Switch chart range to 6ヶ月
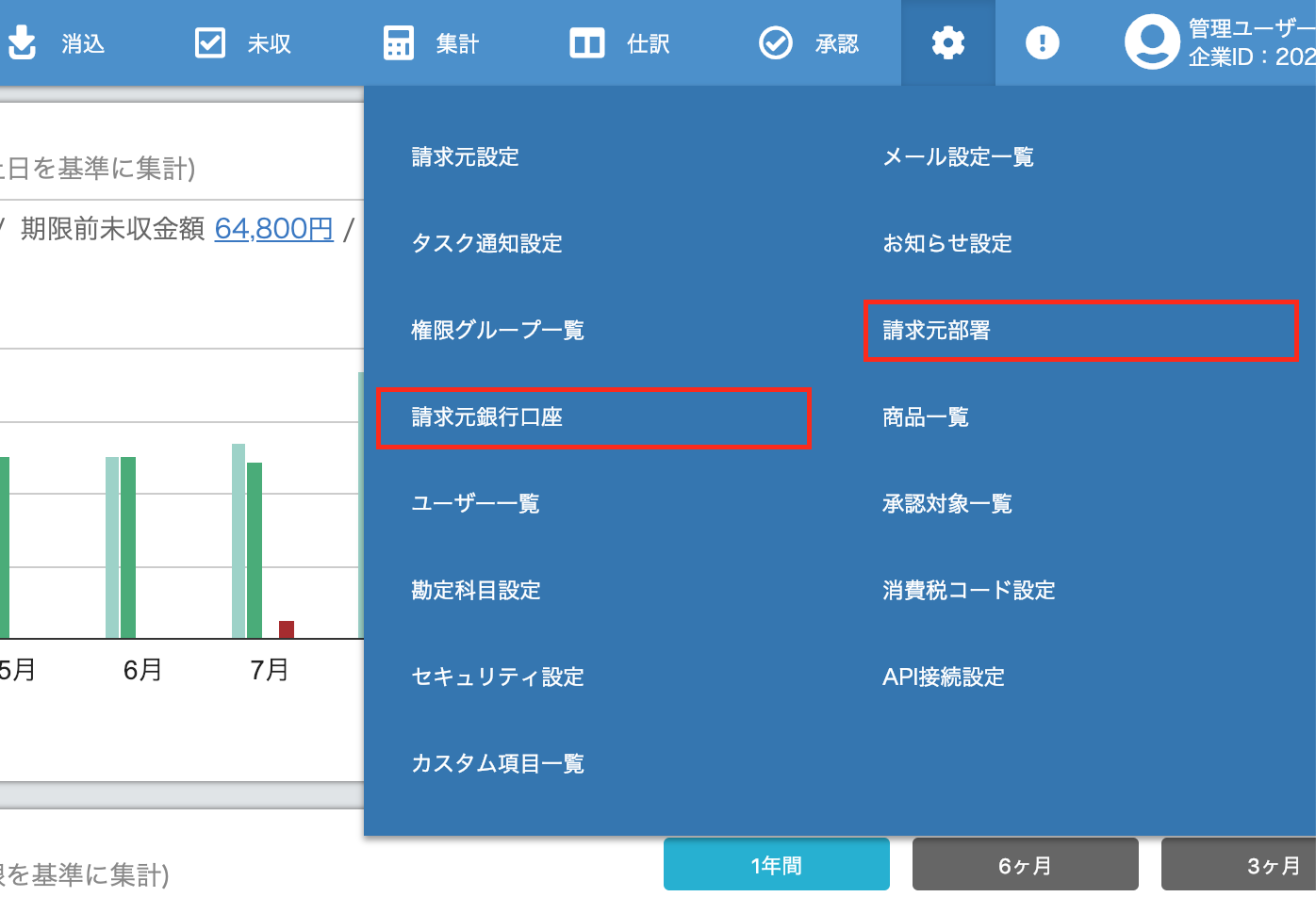 pos(1025,865)
